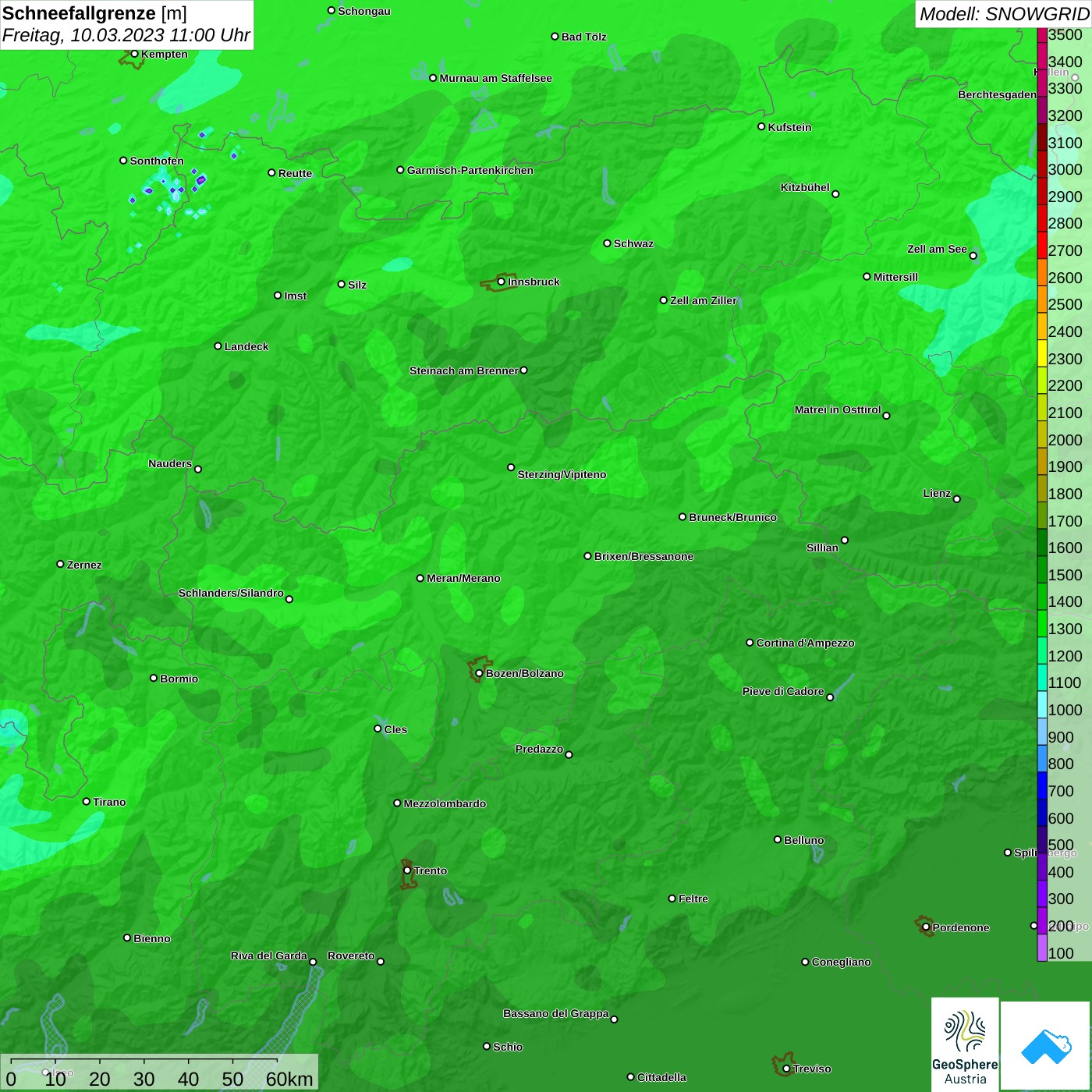Screen dimensions: 1092x1092
Task: Click the Schneefallgrenze [m] title
Action: [94, 13]
